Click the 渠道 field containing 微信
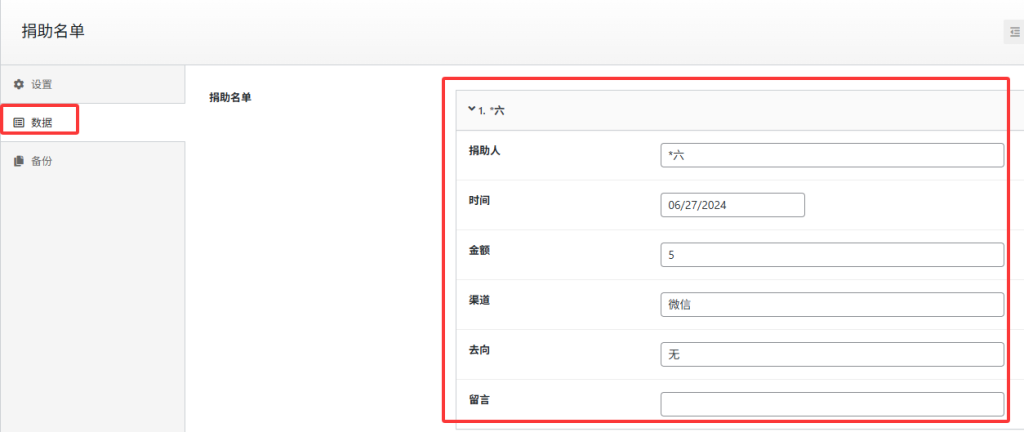The width and height of the screenshot is (1024, 432). pyautogui.click(x=831, y=305)
